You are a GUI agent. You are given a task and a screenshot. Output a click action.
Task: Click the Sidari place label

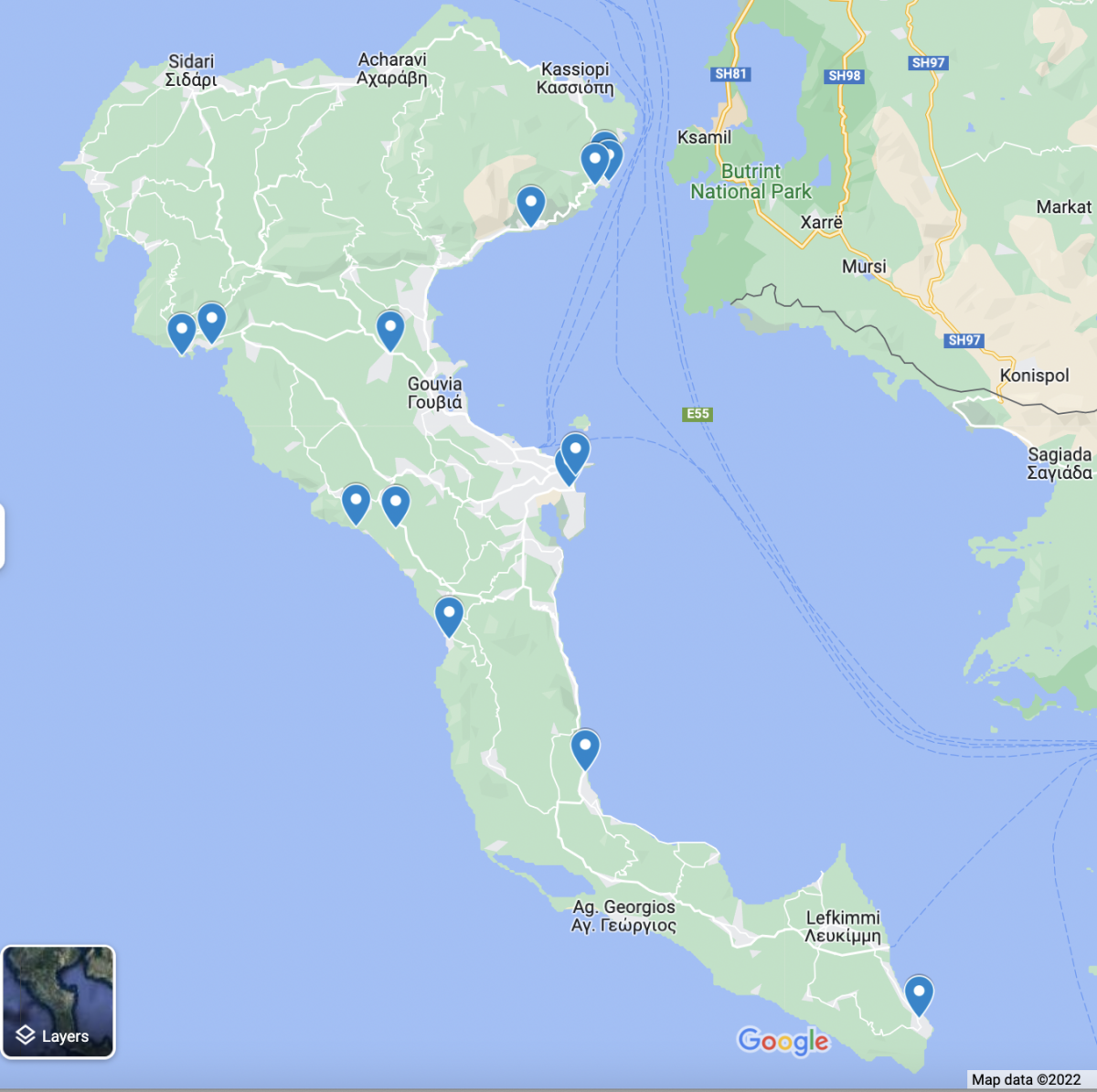(x=191, y=70)
